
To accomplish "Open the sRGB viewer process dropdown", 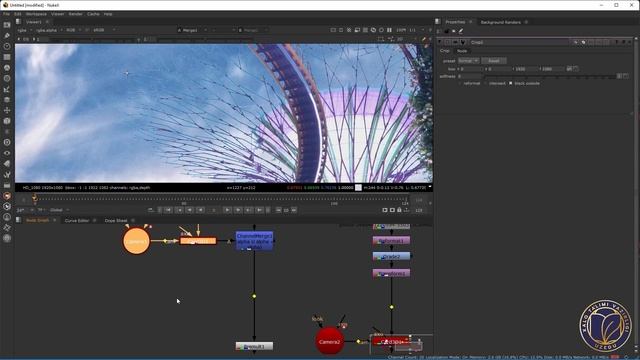I will point(104,30).
